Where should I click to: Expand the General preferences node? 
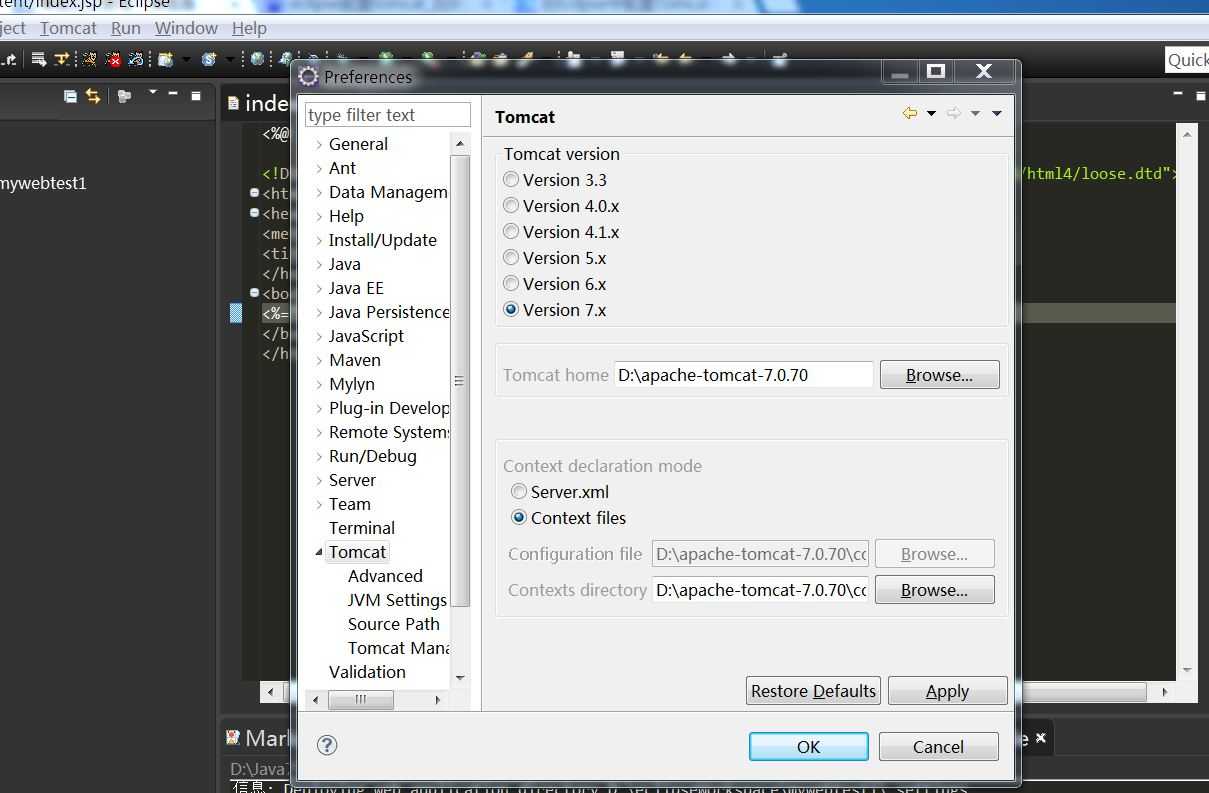pyautogui.click(x=319, y=145)
